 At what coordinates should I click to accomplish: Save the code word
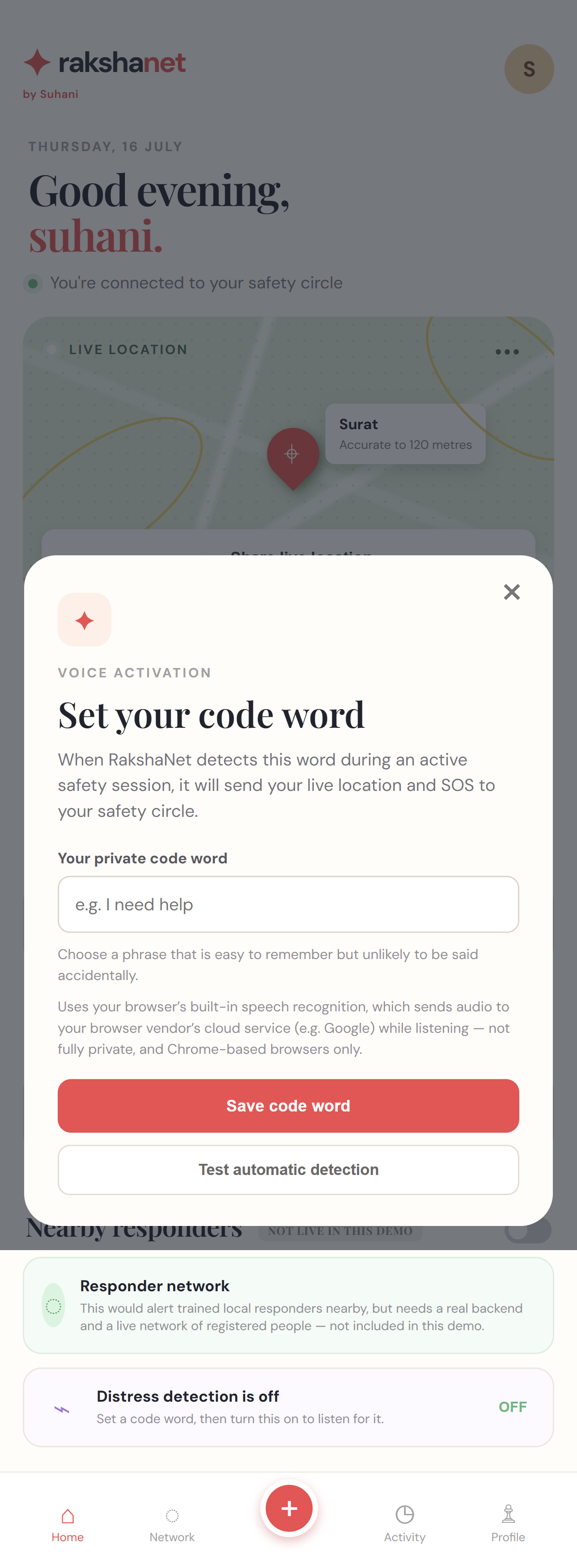[x=288, y=1105]
